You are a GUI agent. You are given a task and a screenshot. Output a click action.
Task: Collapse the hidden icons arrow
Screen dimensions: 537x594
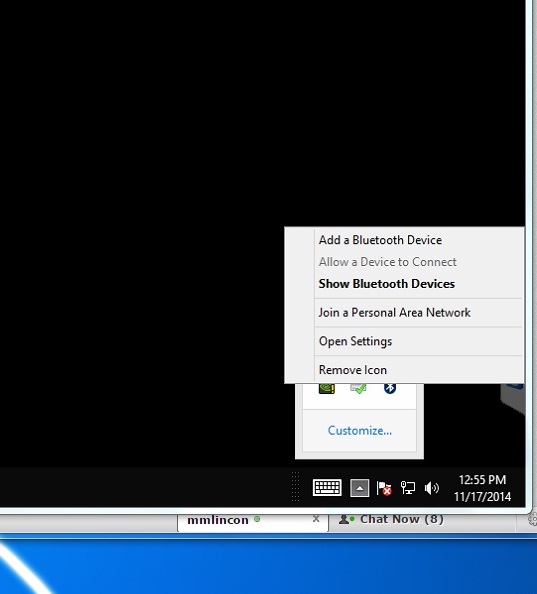[359, 488]
